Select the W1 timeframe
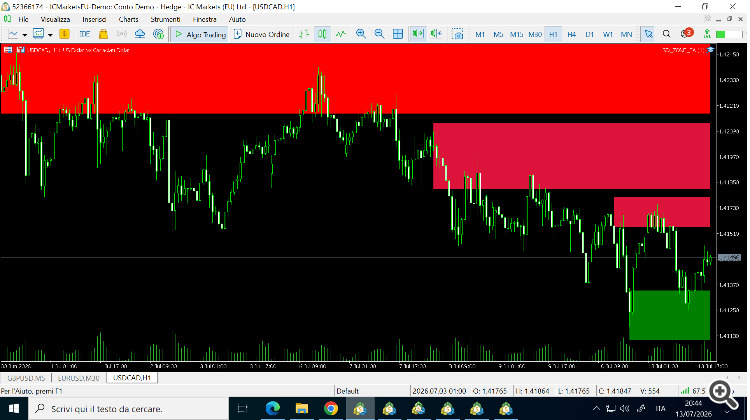The image size is (750, 420). coord(608,34)
